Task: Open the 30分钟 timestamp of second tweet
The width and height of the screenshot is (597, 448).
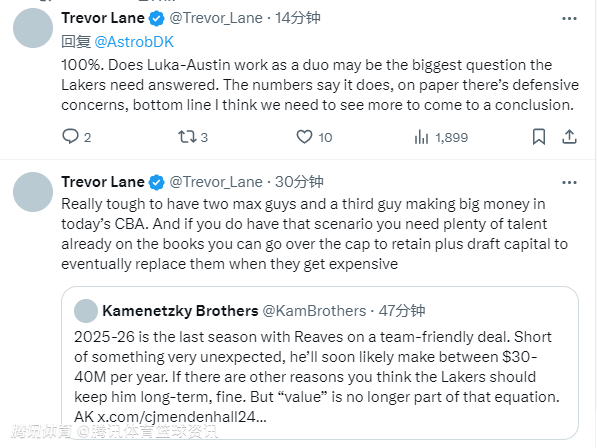Action: click(299, 182)
